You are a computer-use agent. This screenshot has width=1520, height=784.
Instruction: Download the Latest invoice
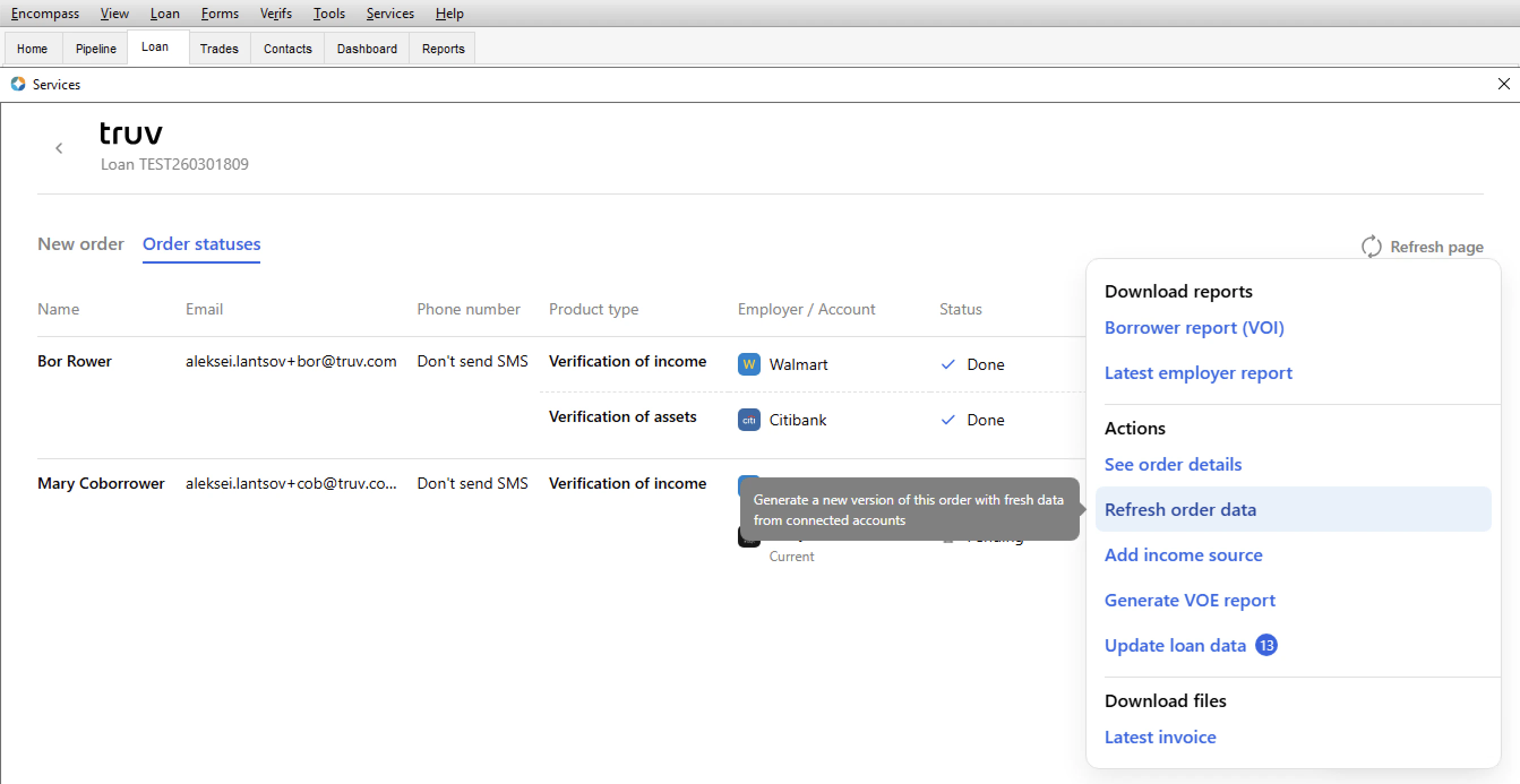tap(1160, 737)
